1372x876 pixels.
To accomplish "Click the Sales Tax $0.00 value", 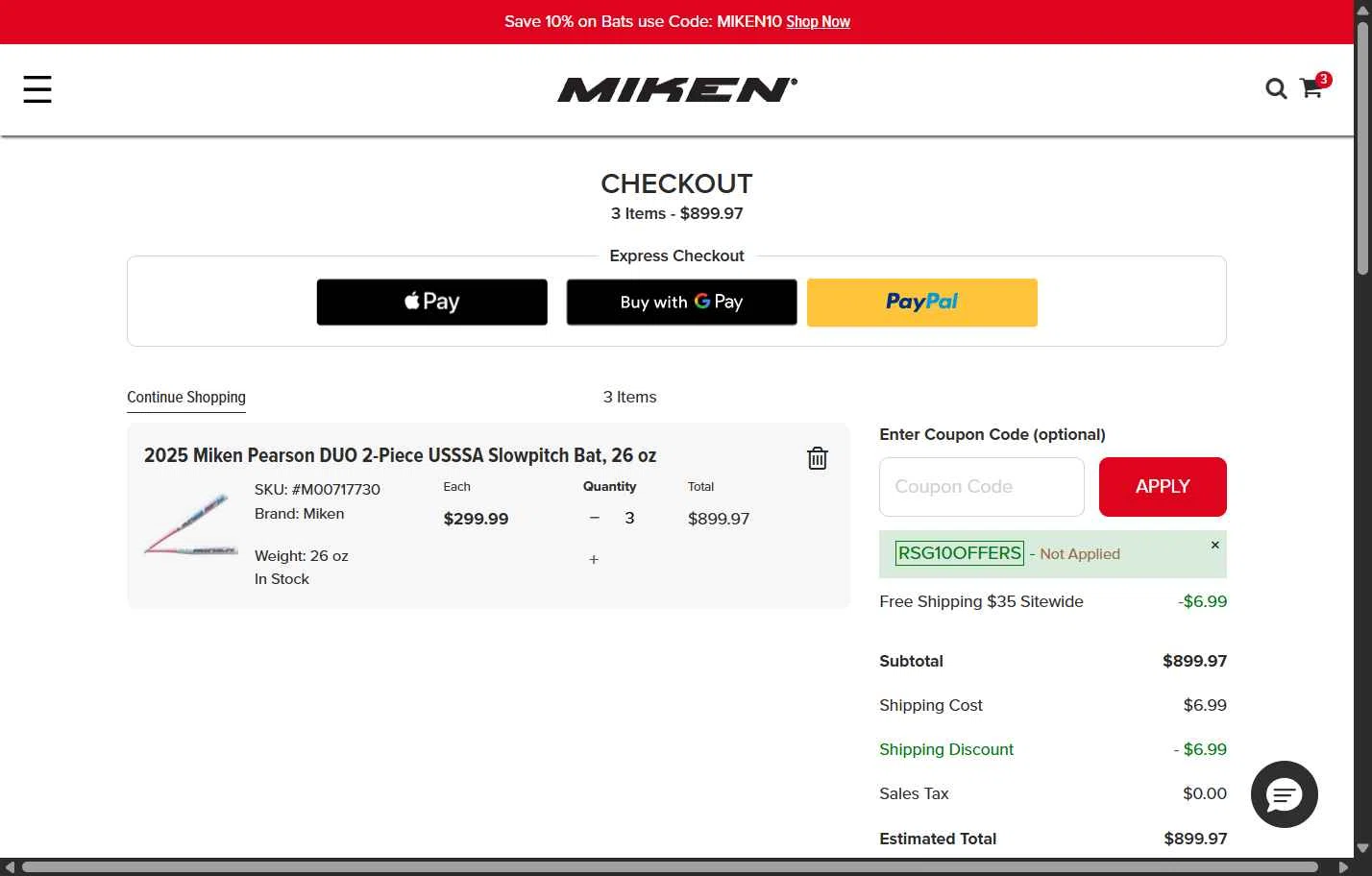I will point(1205,793).
